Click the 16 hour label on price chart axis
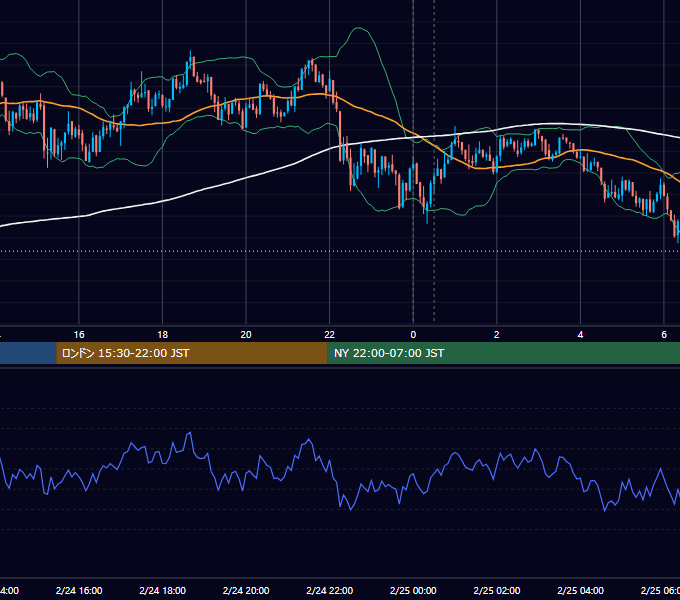680x600 pixels. tap(79, 335)
